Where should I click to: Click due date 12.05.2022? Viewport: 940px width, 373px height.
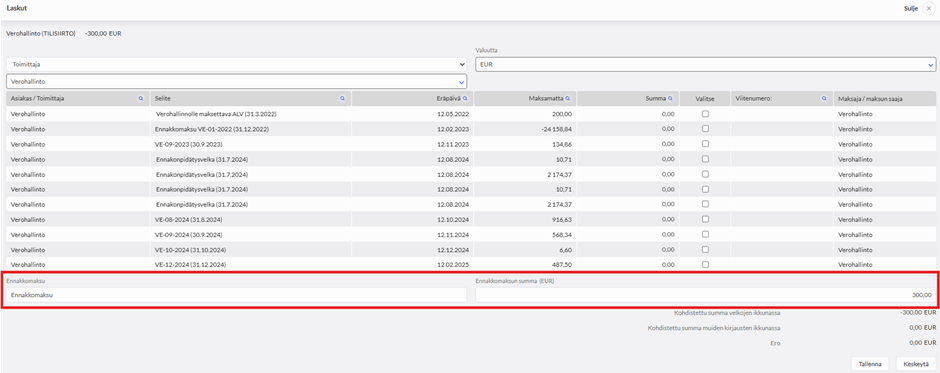[454, 113]
